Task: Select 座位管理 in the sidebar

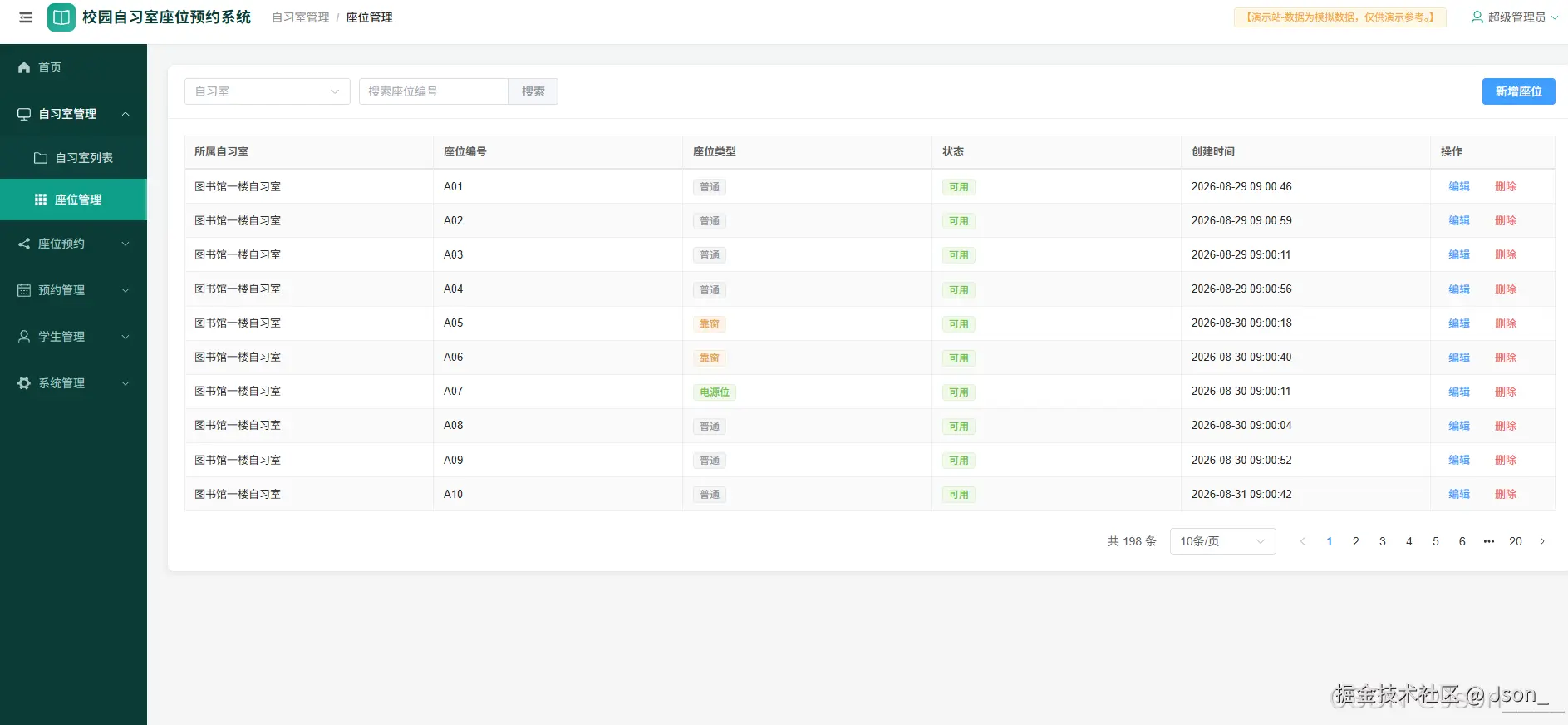Action: (x=73, y=200)
